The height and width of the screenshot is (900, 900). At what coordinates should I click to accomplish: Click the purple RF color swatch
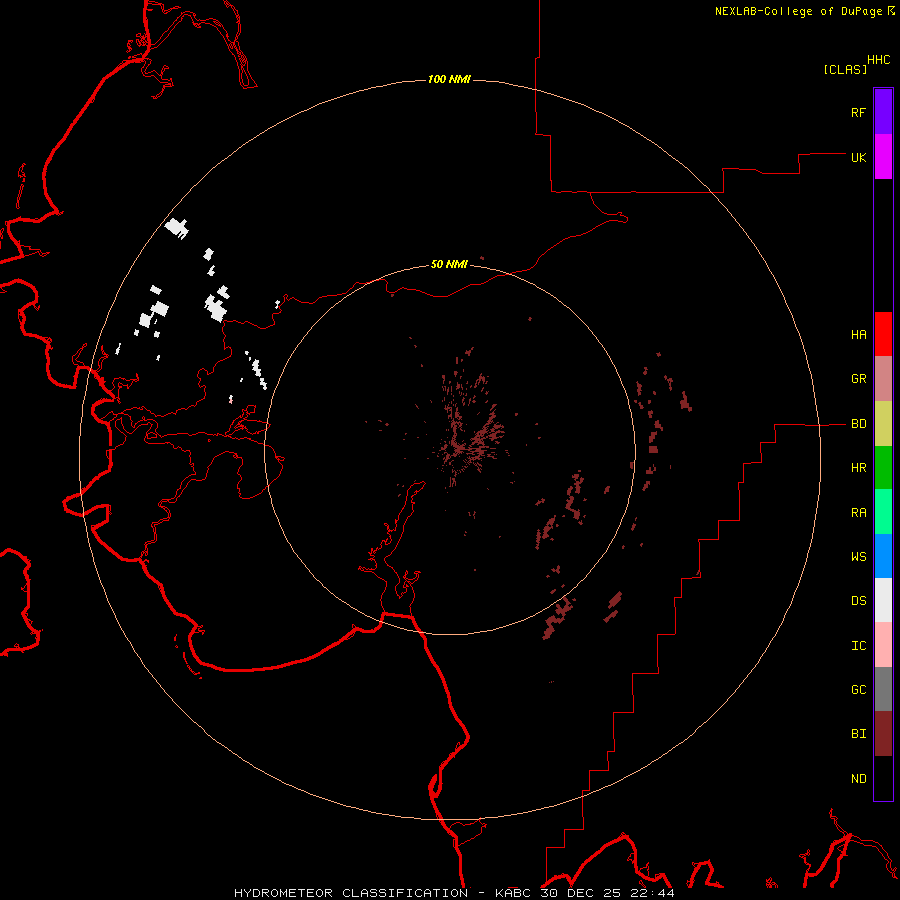pos(883,112)
